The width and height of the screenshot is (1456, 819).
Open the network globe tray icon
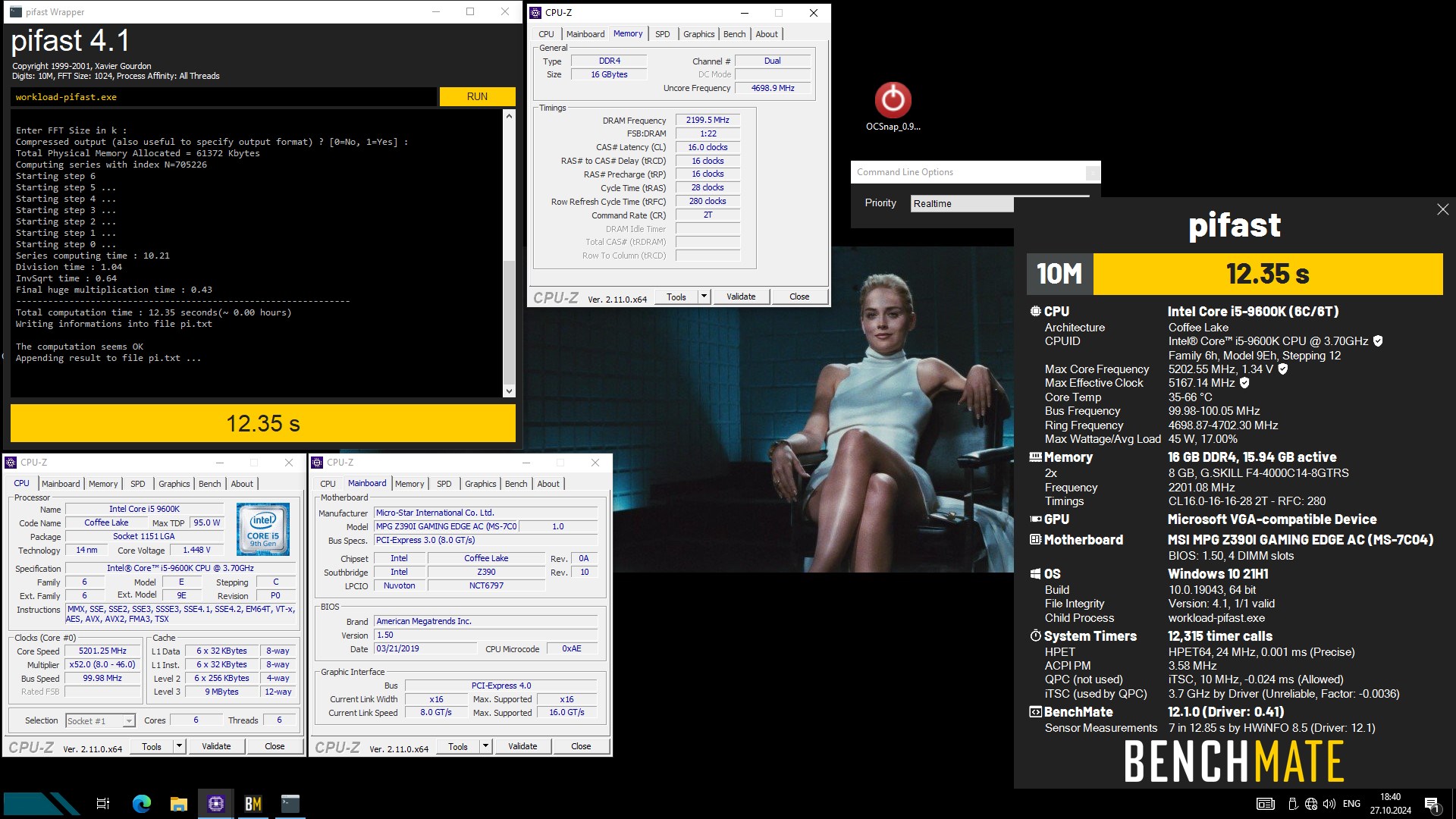click(x=1311, y=804)
